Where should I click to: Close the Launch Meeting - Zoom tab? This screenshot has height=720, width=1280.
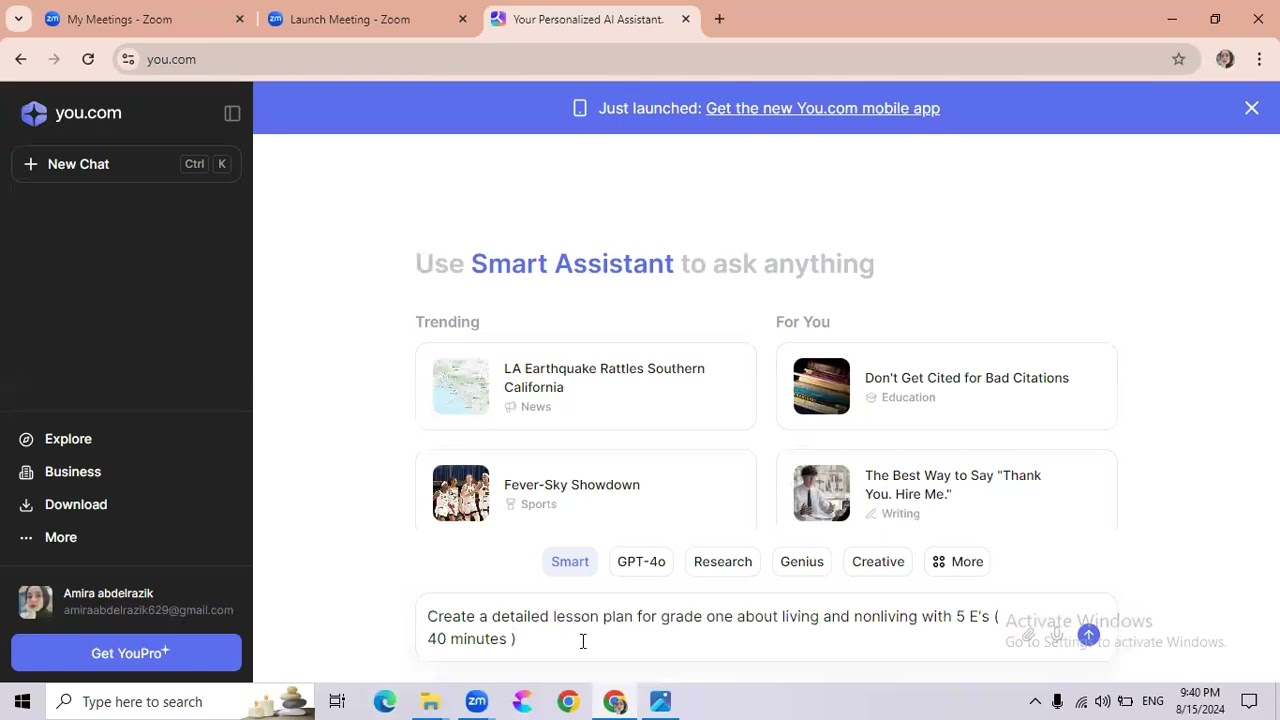(x=463, y=19)
